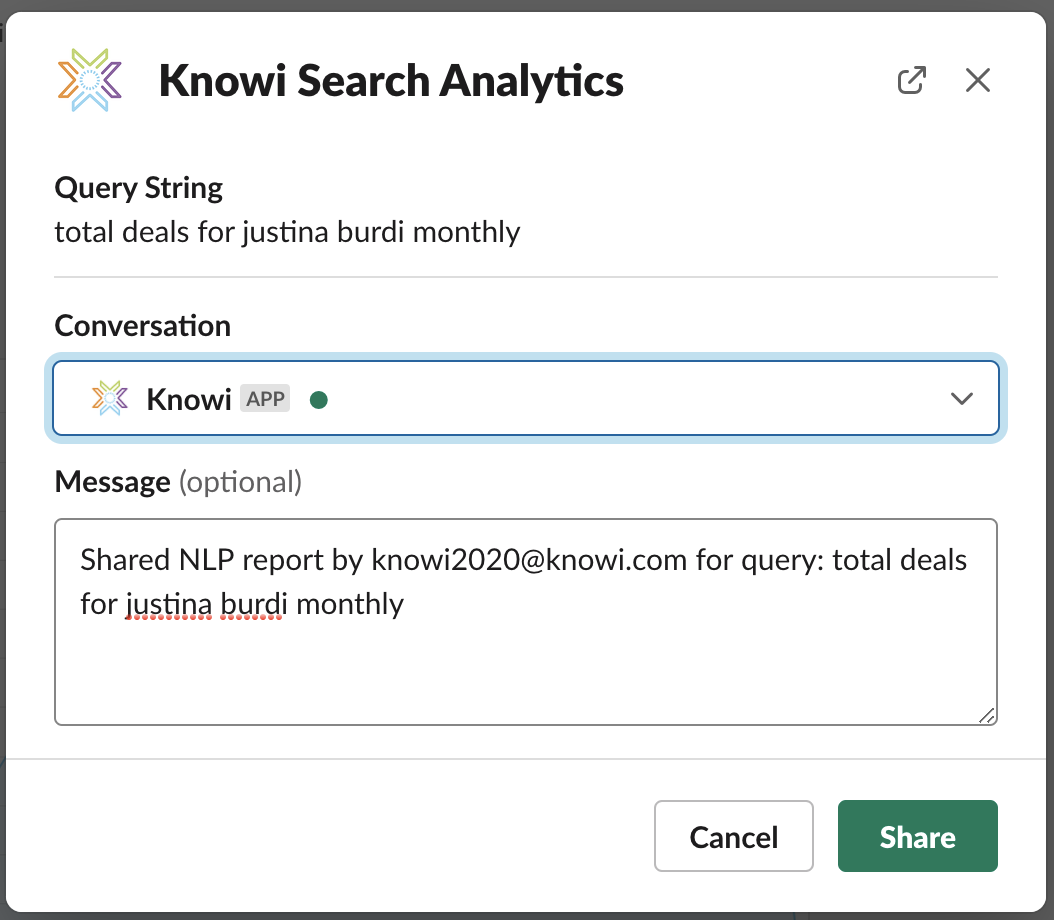Click the underlined word "justina" in message
This screenshot has height=920, width=1054.
[x=167, y=604]
